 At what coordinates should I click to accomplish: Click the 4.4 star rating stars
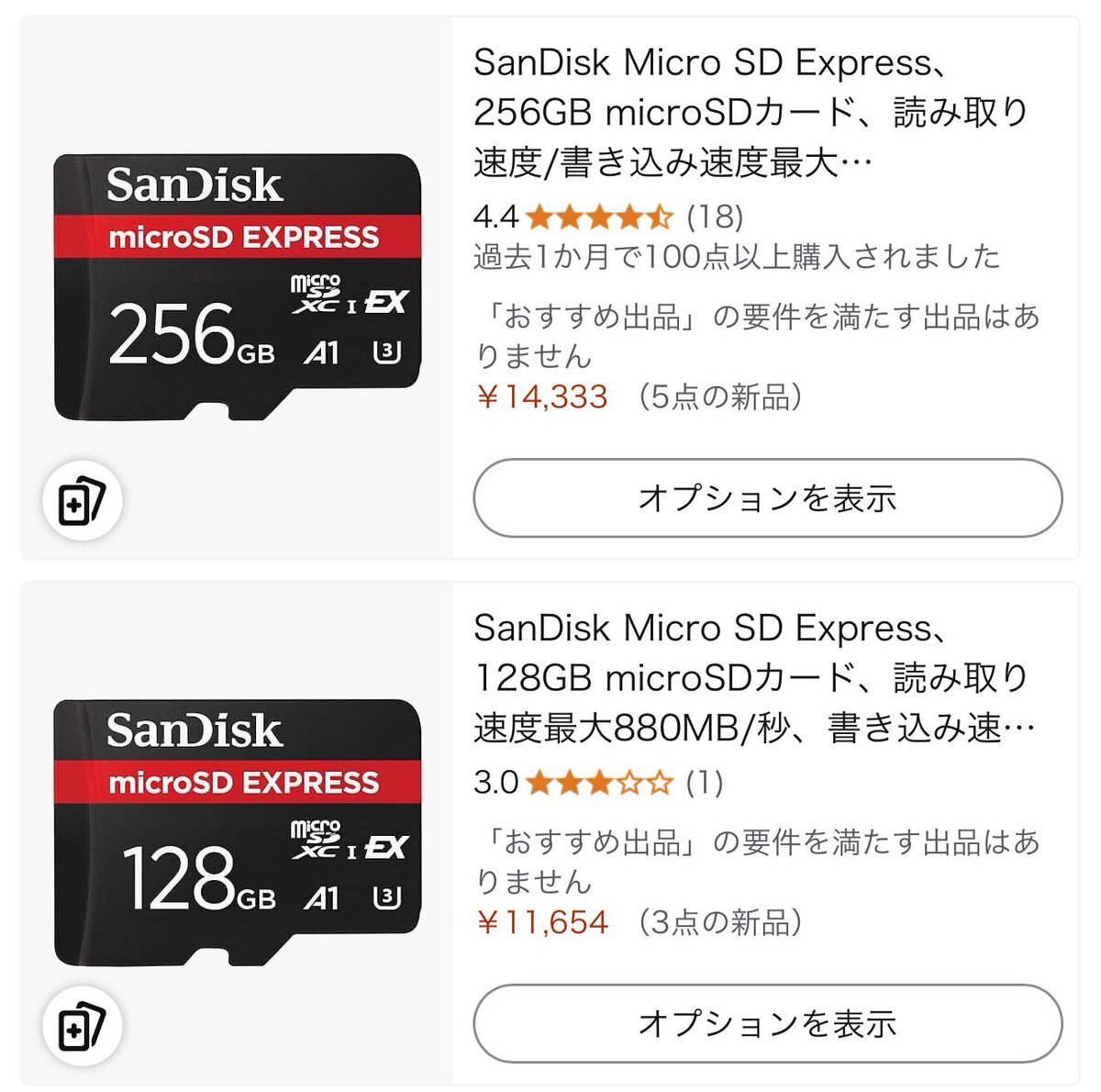point(600,217)
